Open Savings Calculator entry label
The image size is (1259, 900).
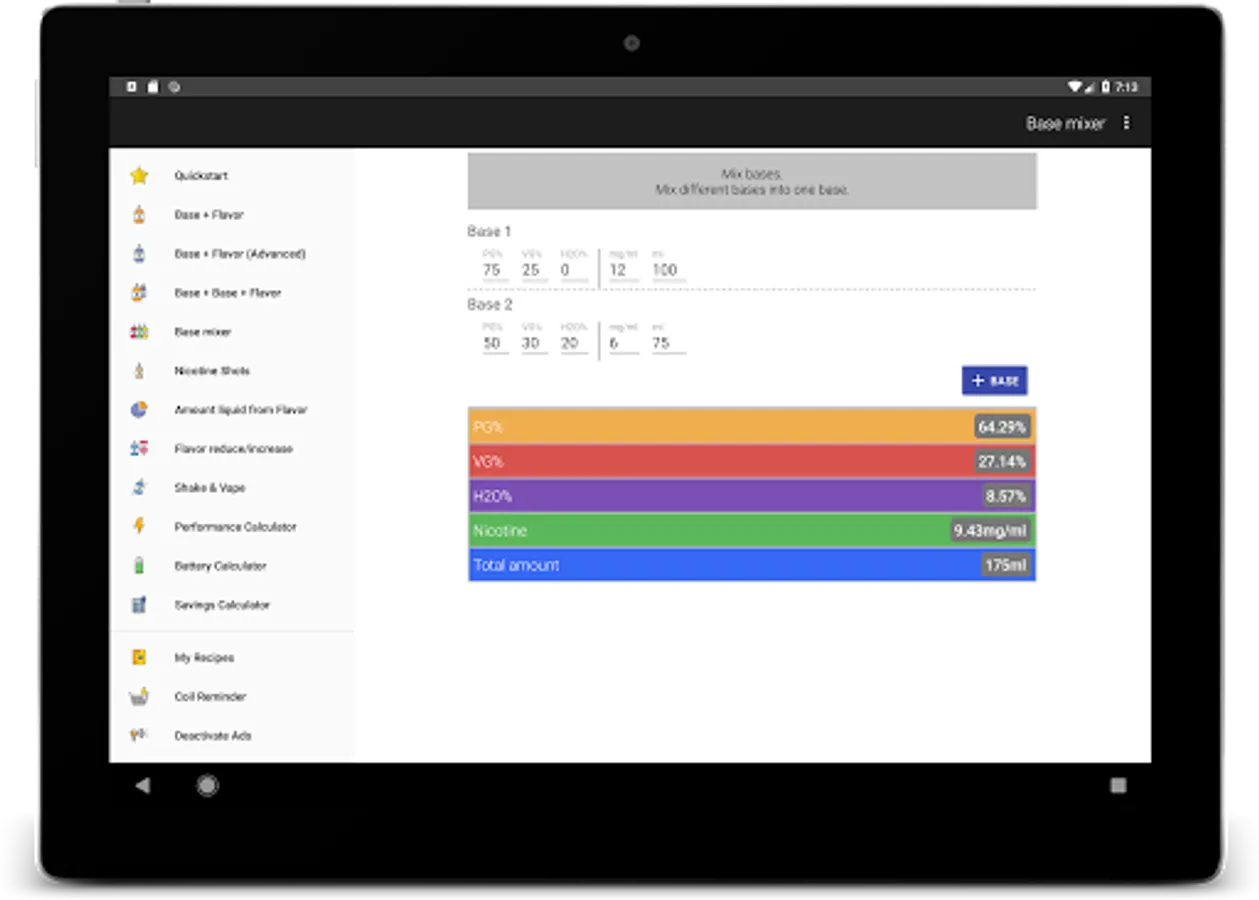click(222, 605)
